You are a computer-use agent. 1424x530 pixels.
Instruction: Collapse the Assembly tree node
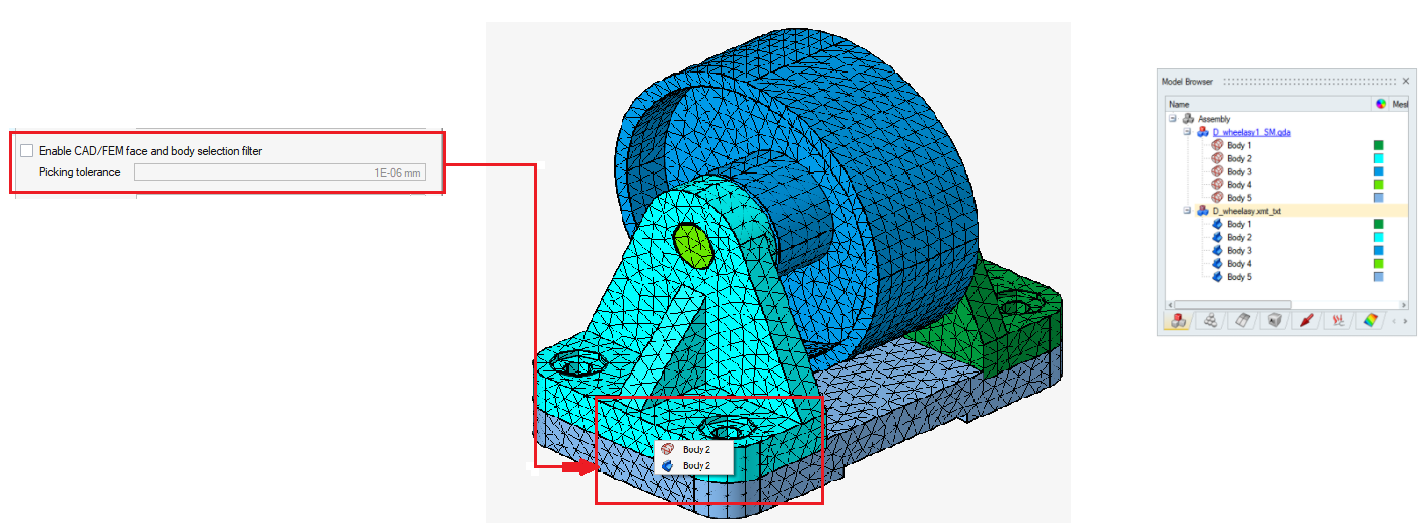point(1173,119)
